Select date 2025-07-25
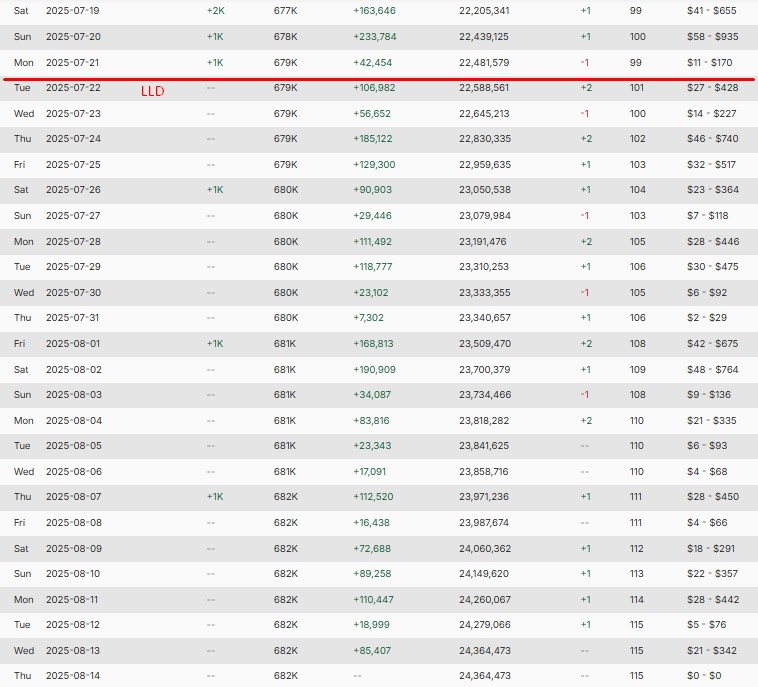This screenshot has height=687, width=758. tap(73, 165)
